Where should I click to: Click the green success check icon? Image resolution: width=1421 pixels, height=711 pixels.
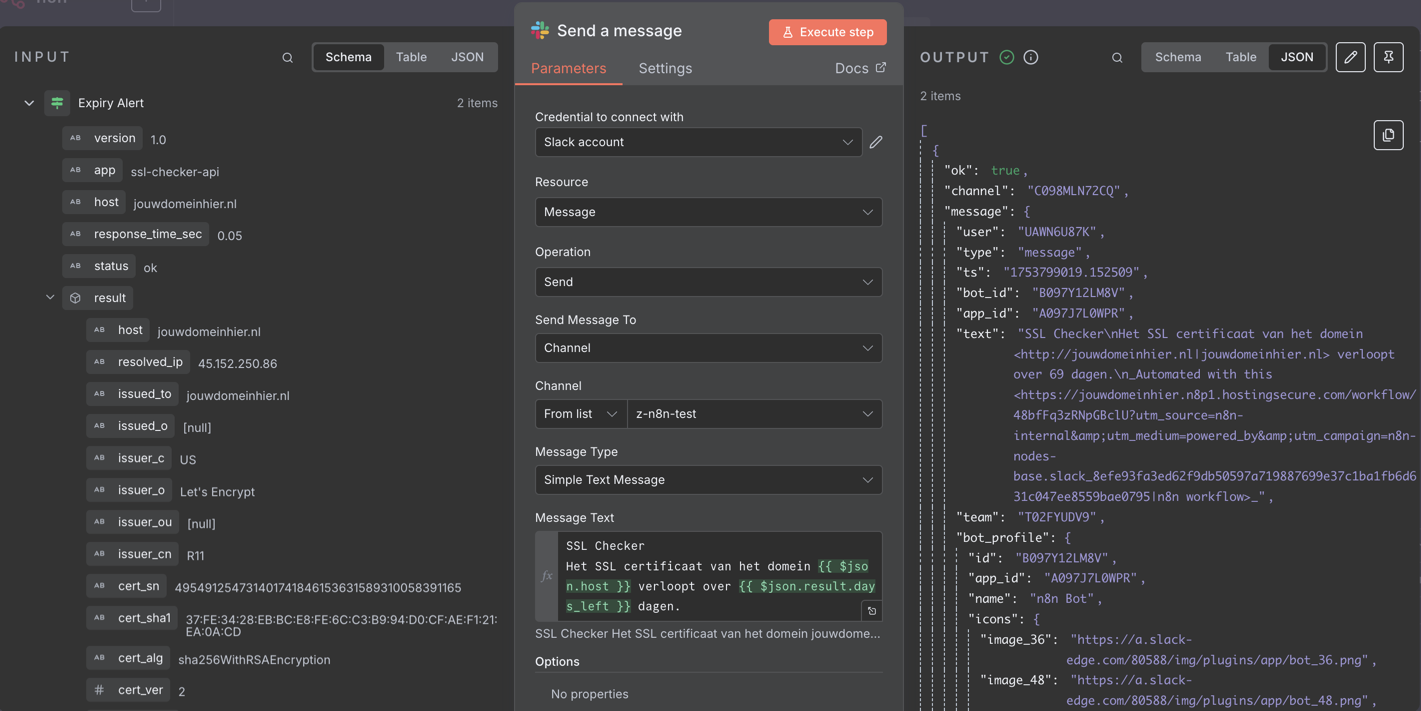click(x=1007, y=57)
